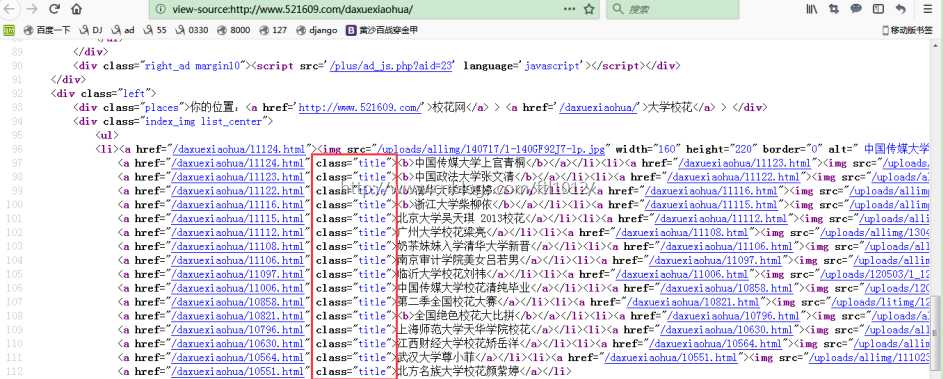
Task: Open line 97's leading 11124.html link
Action: (x=238, y=162)
